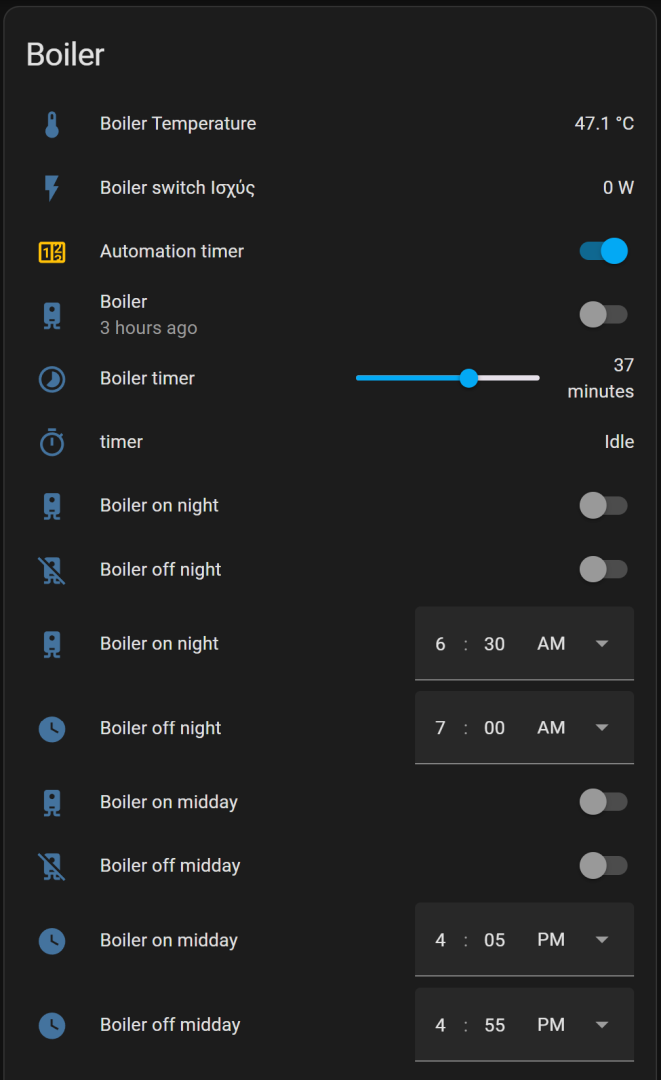Click the thermometer icon beside Boiler Temperature
The height and width of the screenshot is (1080, 661).
point(52,124)
